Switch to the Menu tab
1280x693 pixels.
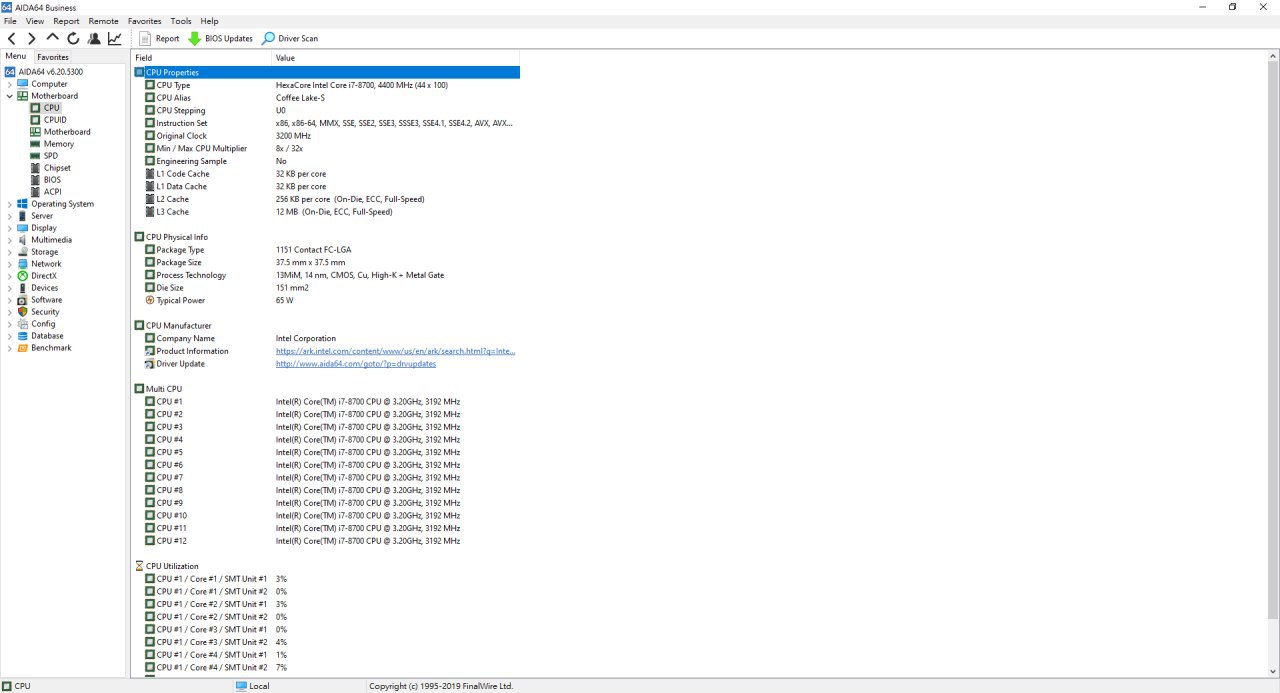point(15,57)
